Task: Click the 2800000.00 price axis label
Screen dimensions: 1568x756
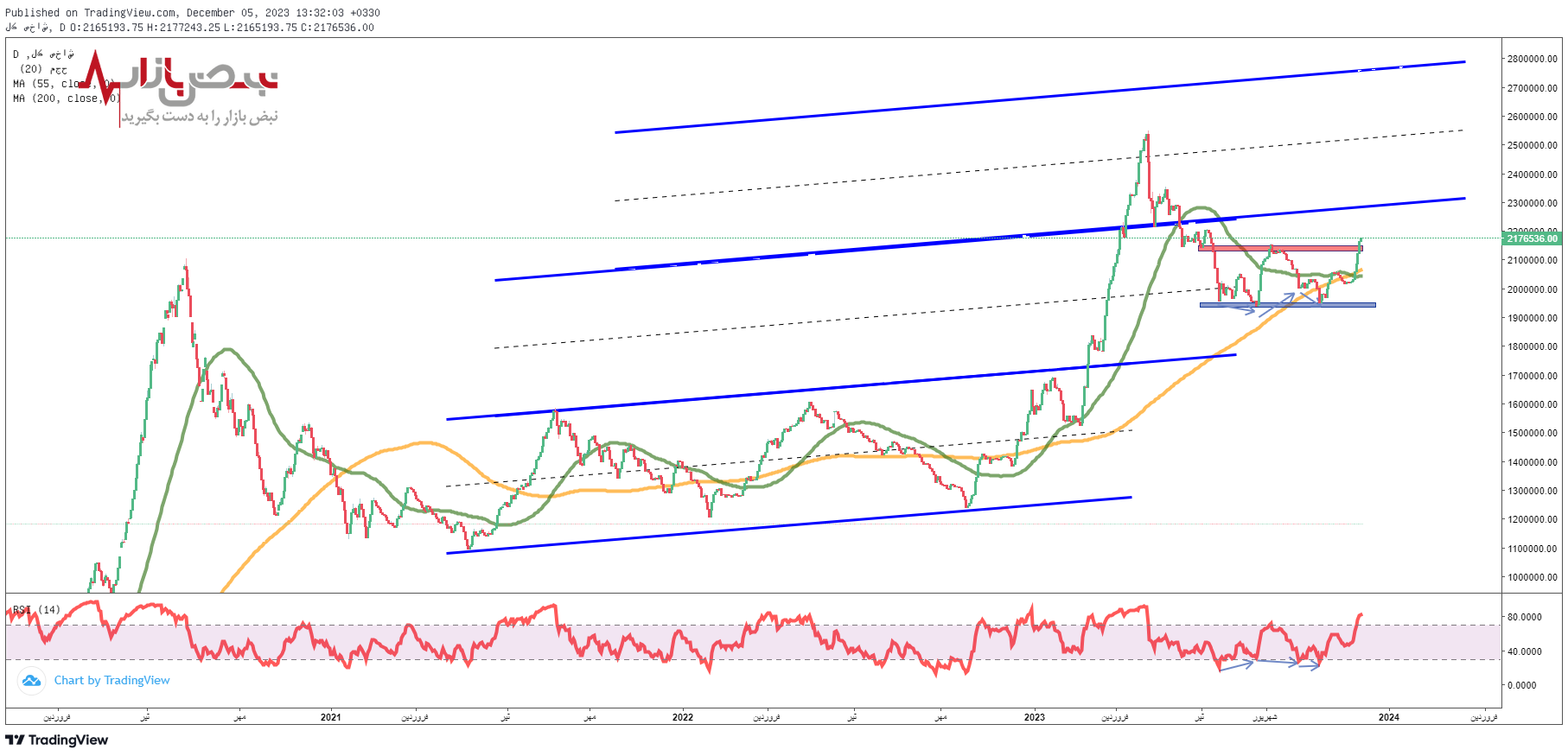Action: pyautogui.click(x=1533, y=59)
